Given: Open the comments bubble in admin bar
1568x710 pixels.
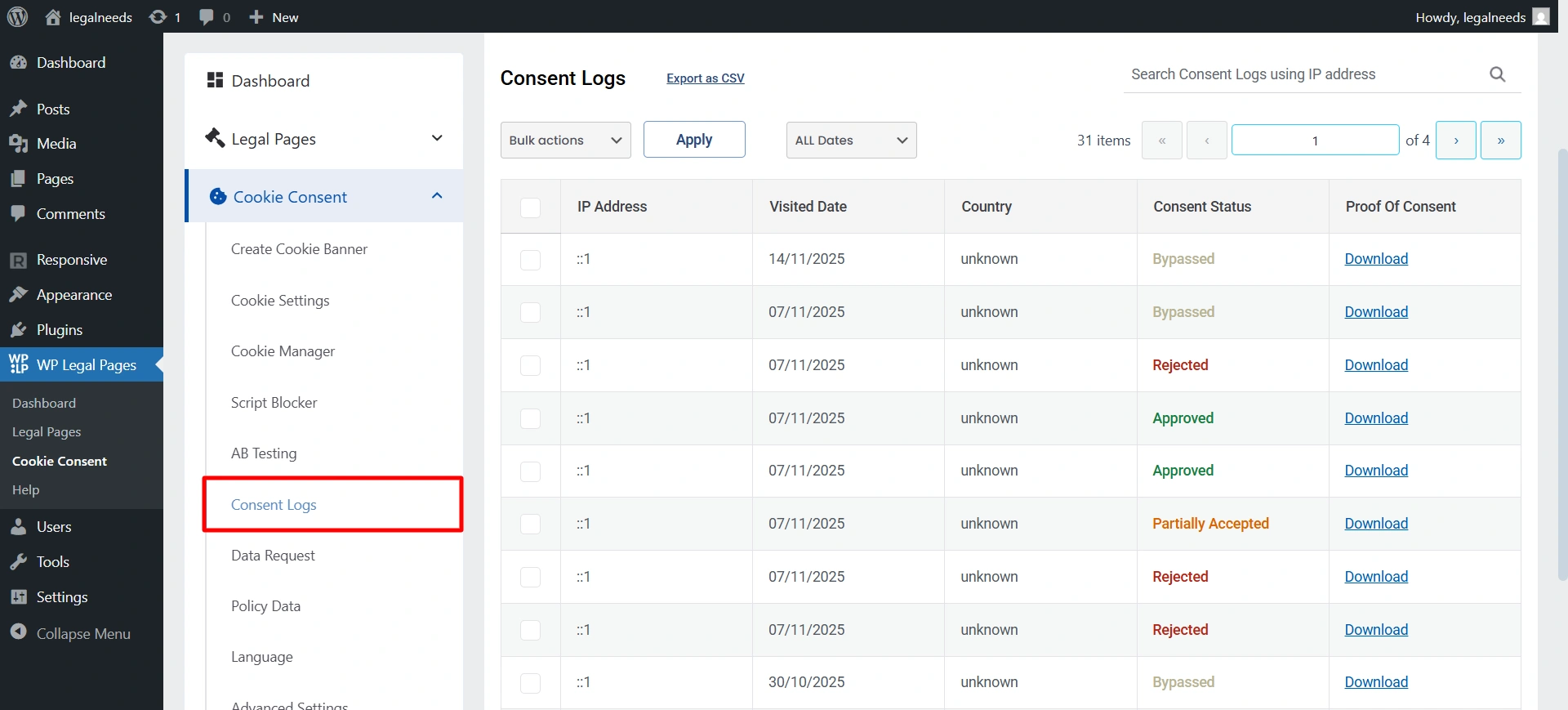Looking at the screenshot, I should (207, 17).
